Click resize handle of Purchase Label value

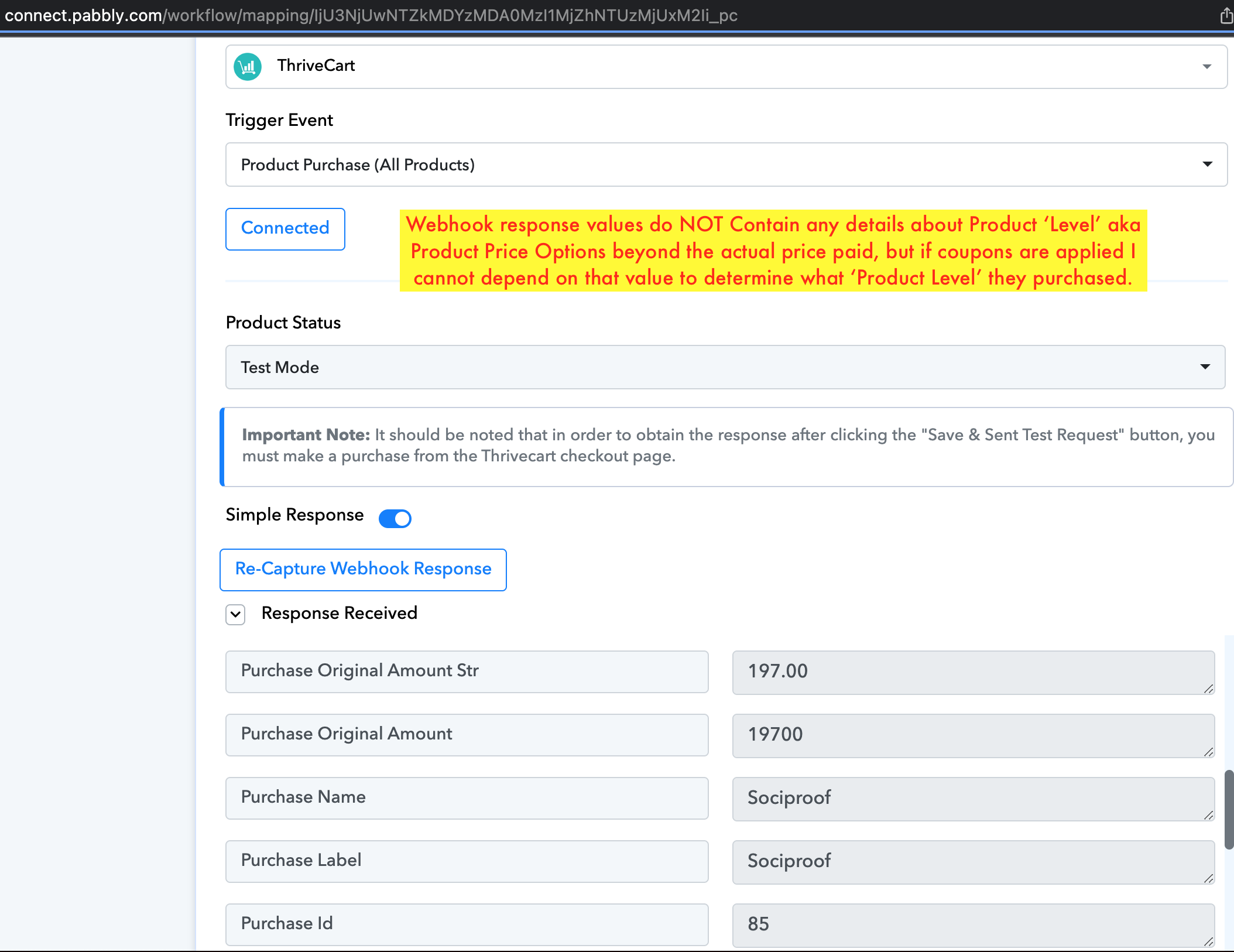click(1208, 878)
